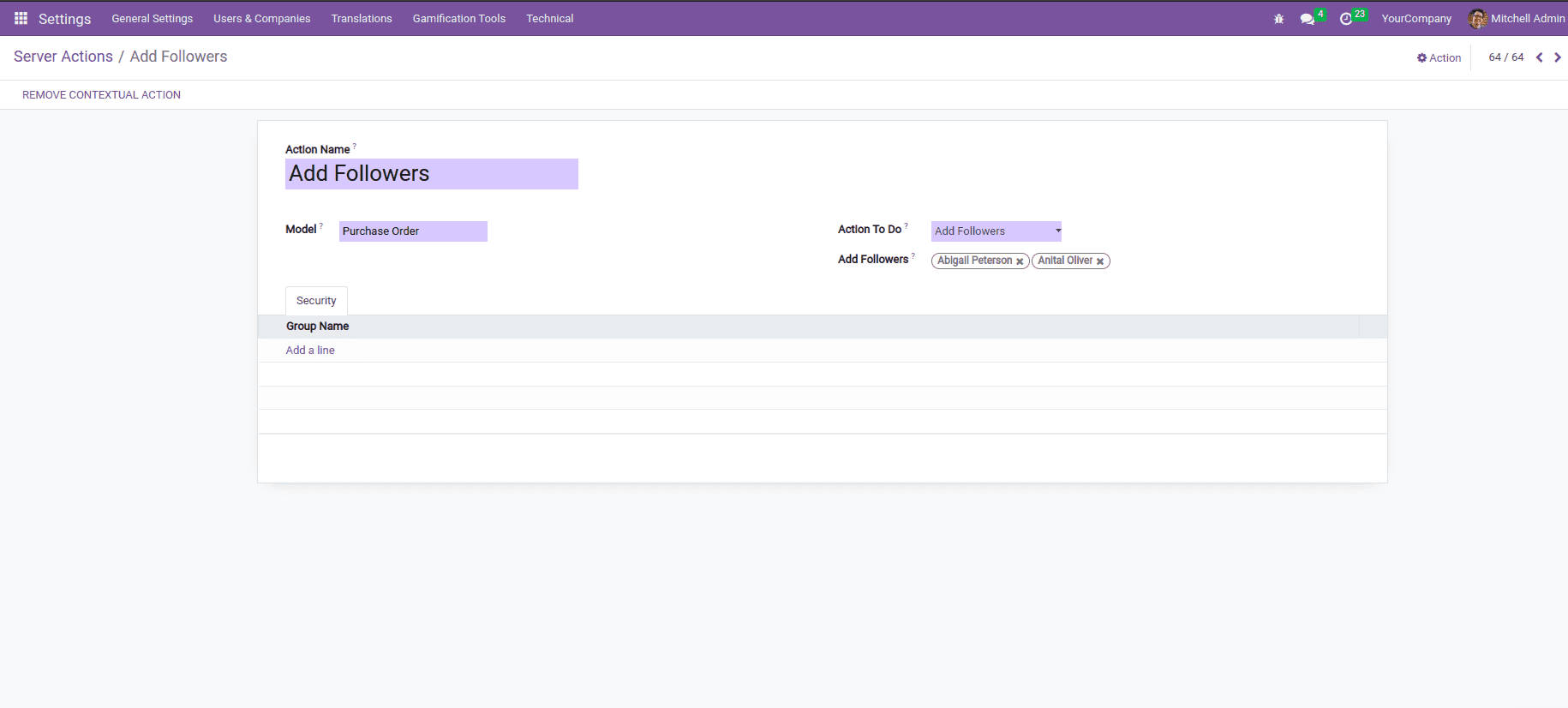This screenshot has height=708, width=1568.
Task: Click the debug bug icon
Action: 1278,19
